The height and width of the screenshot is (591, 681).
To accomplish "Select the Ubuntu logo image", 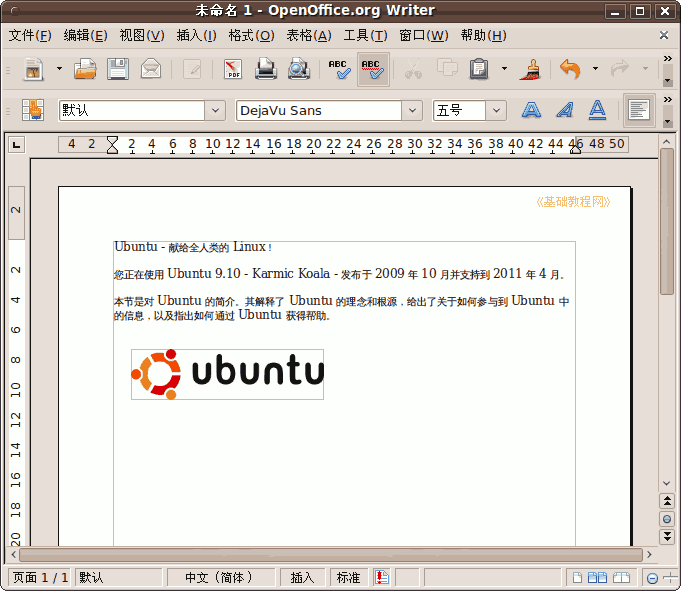I will tap(228, 374).
